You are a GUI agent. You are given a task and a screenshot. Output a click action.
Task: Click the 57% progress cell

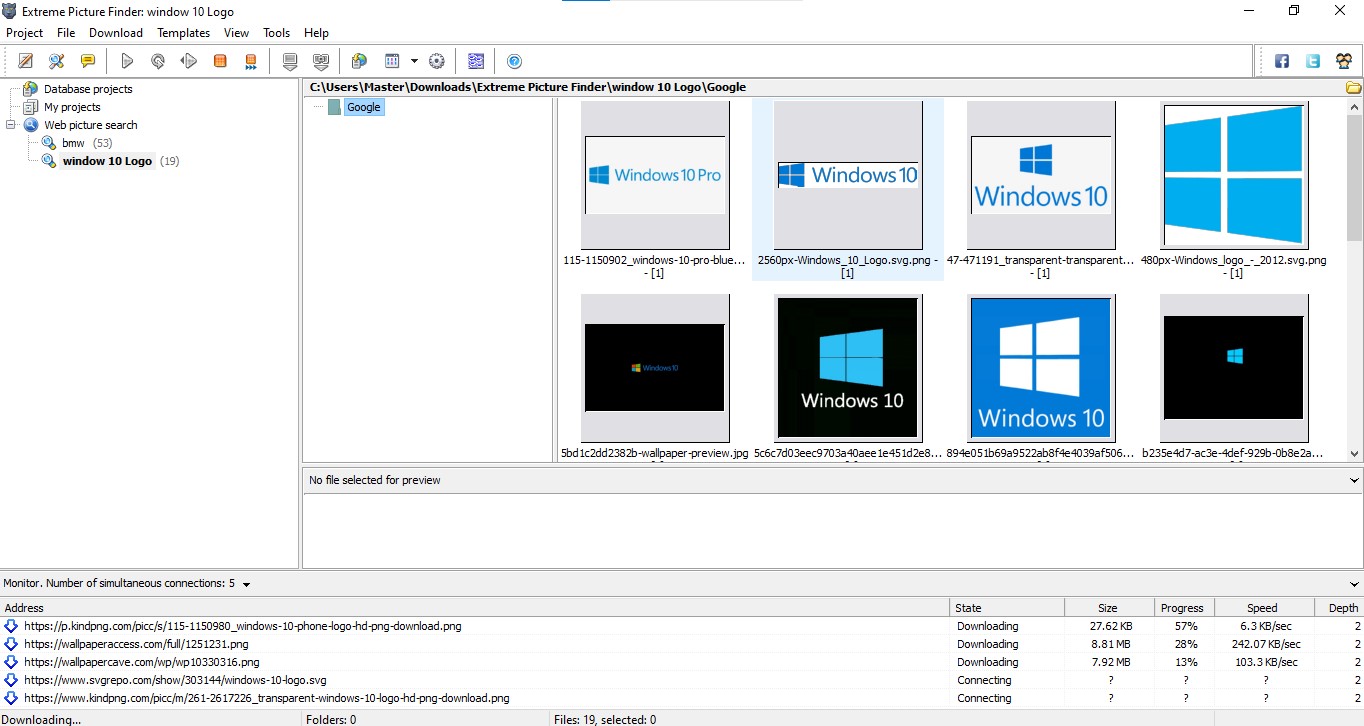[1186, 626]
